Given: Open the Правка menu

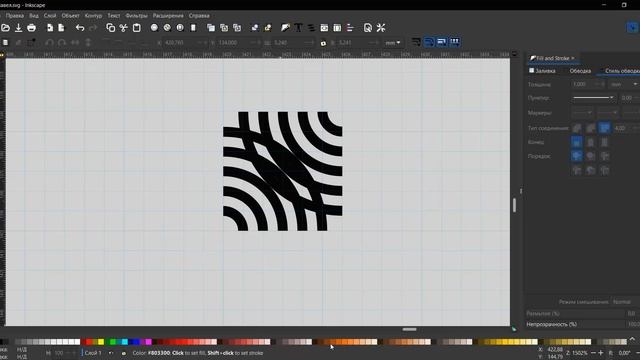Looking at the screenshot, I should (15, 16).
